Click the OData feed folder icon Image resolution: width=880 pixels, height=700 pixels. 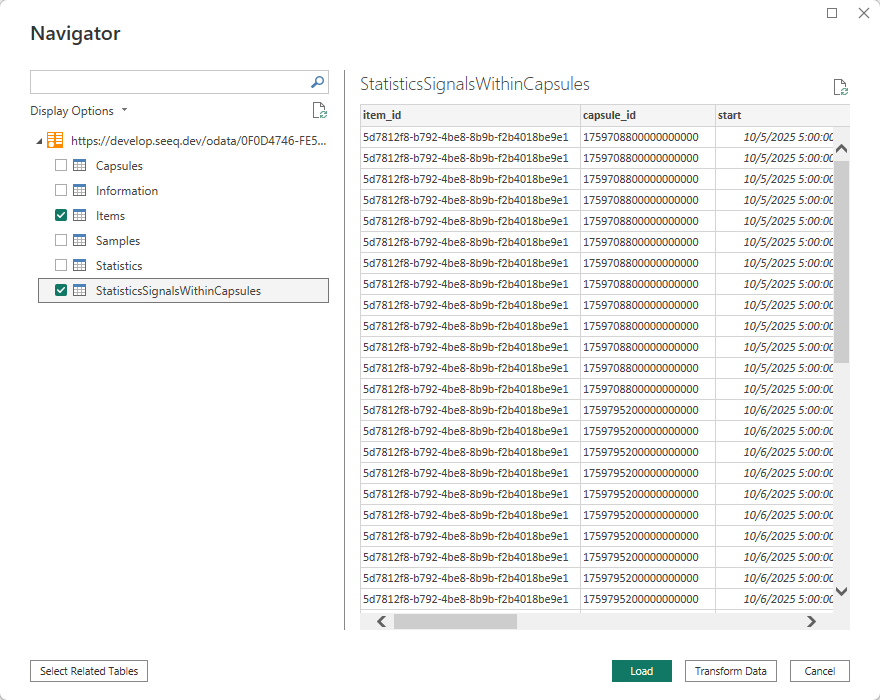pyautogui.click(x=56, y=141)
